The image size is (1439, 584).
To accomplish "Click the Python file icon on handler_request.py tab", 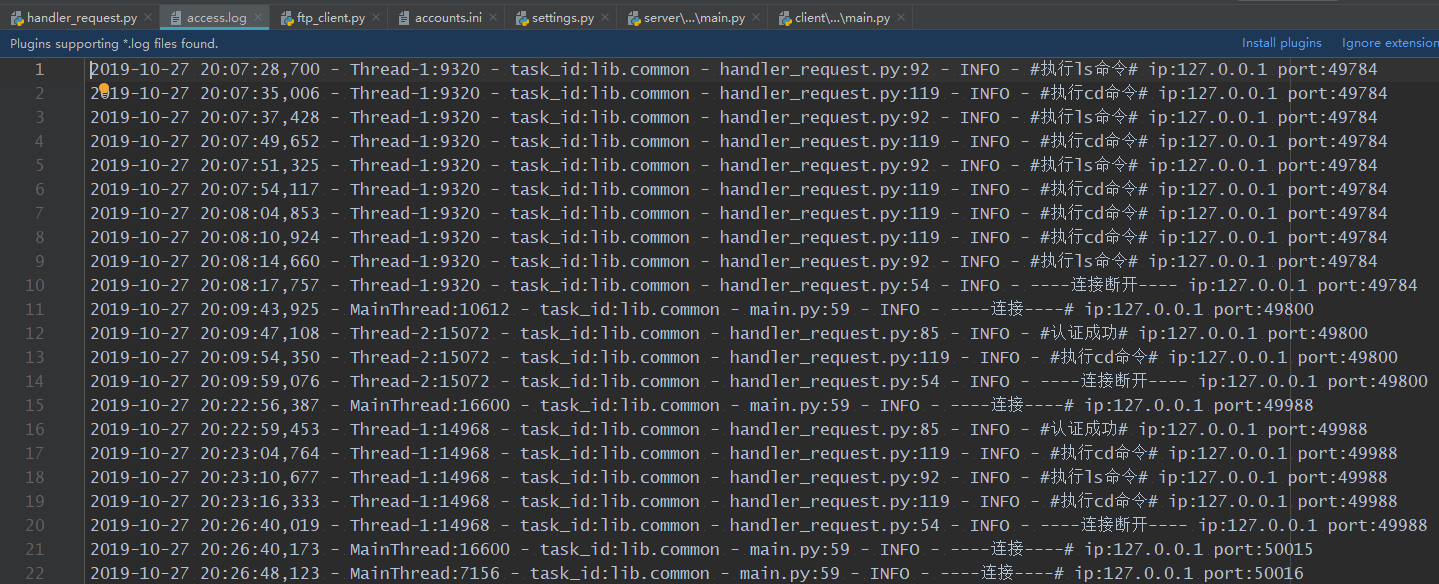I will (17, 18).
